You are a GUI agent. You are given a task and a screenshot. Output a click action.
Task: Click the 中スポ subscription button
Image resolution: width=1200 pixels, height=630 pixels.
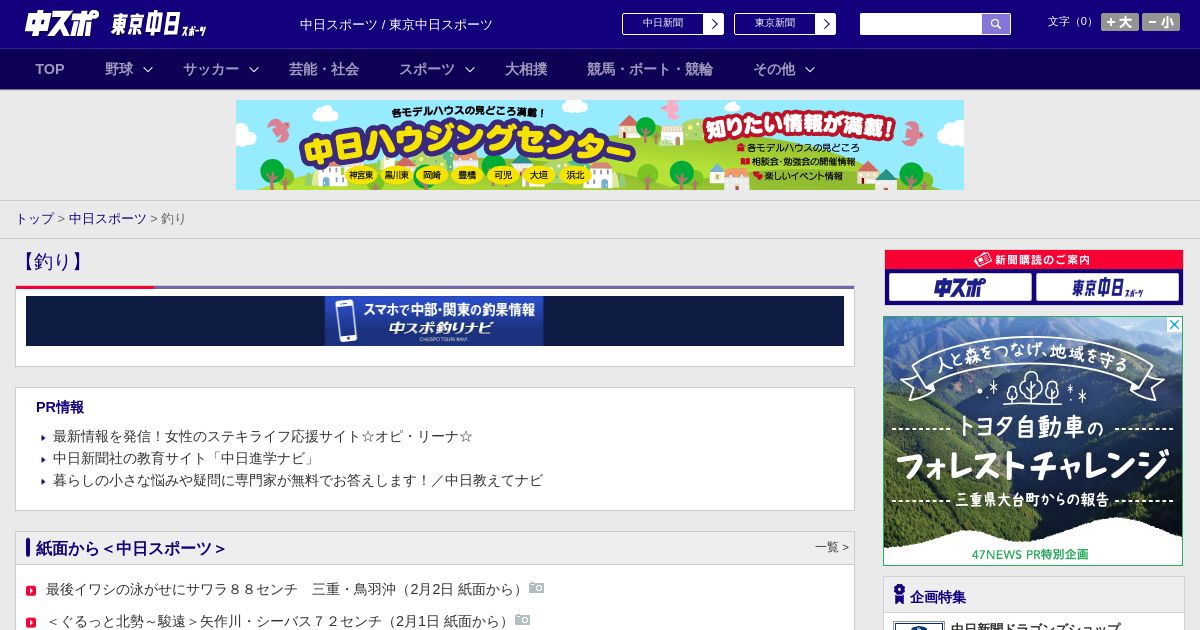pos(960,287)
